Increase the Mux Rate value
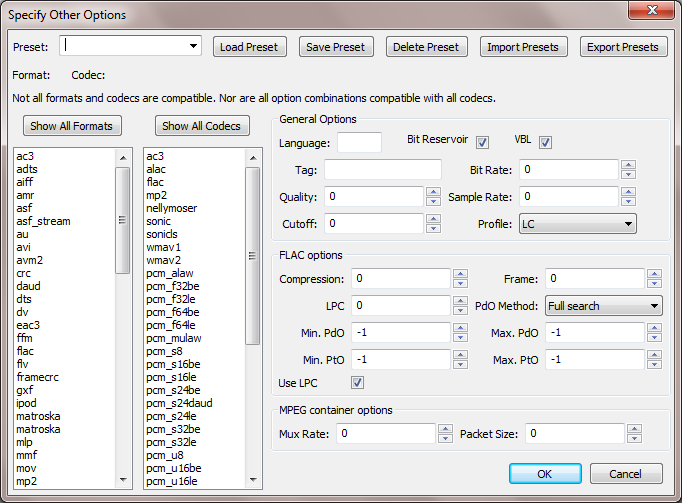The width and height of the screenshot is (682, 503). click(444, 429)
